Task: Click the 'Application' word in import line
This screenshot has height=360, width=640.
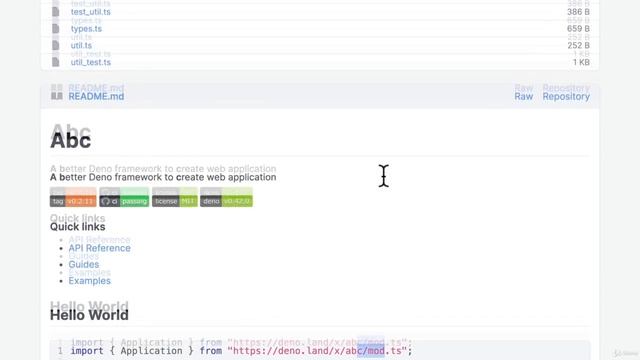Action: tap(151, 351)
